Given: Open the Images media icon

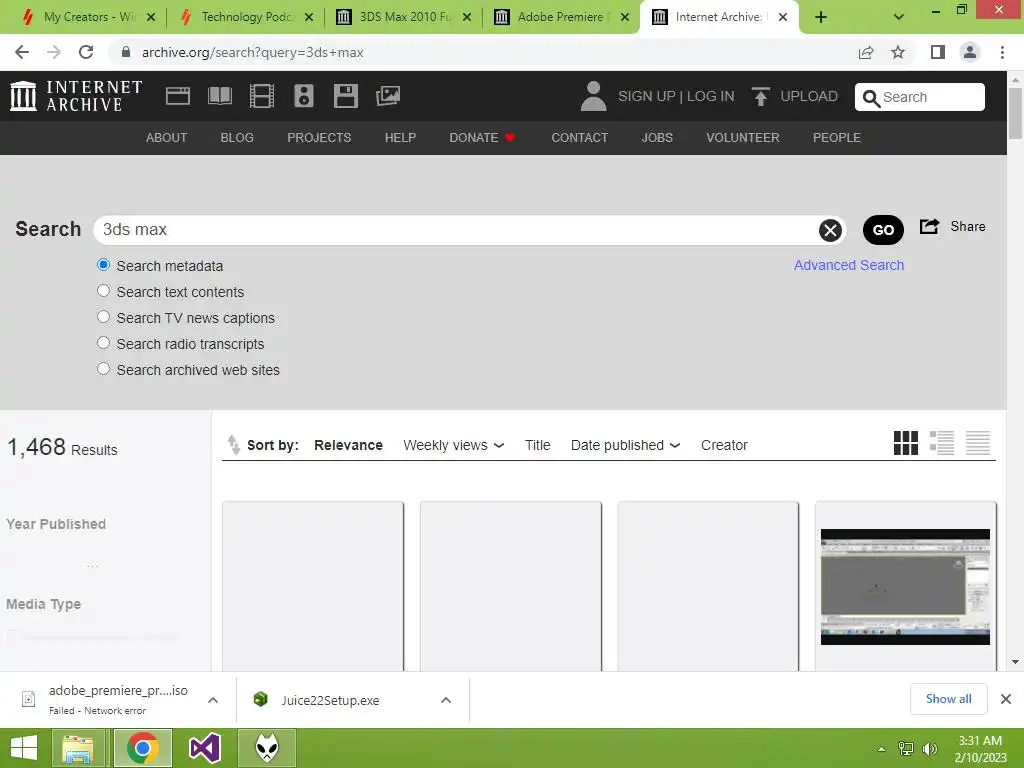Looking at the screenshot, I should (388, 96).
